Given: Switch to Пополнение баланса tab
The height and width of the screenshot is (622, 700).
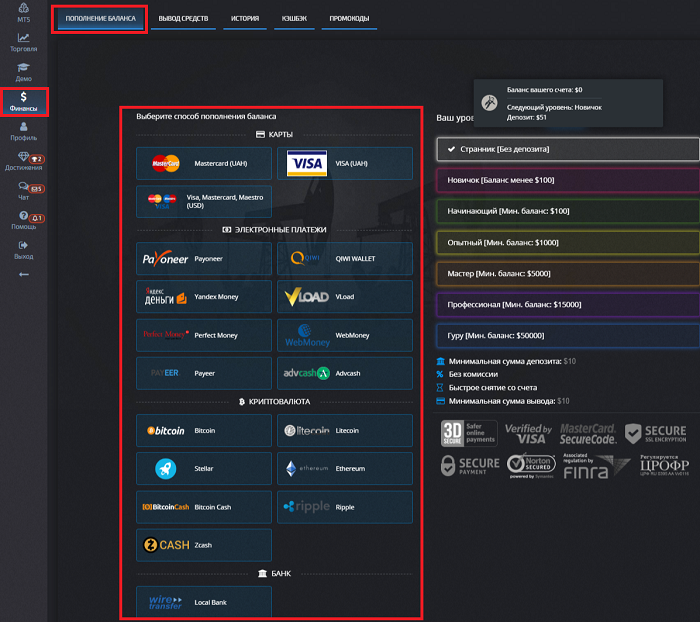Looking at the screenshot, I should pos(100,19).
